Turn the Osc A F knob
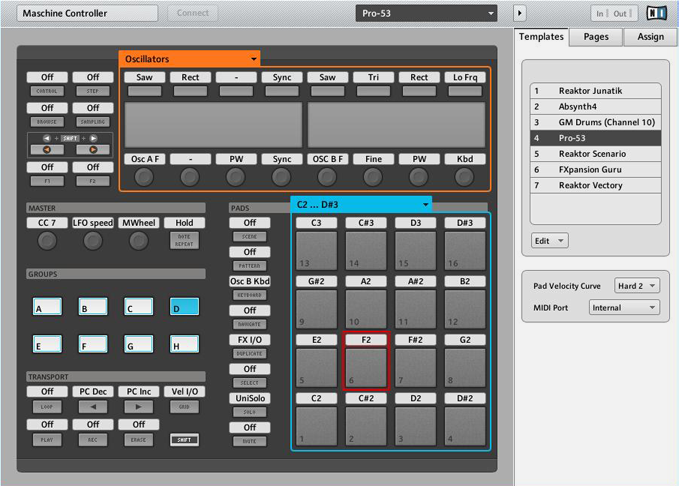 pyautogui.click(x=144, y=177)
